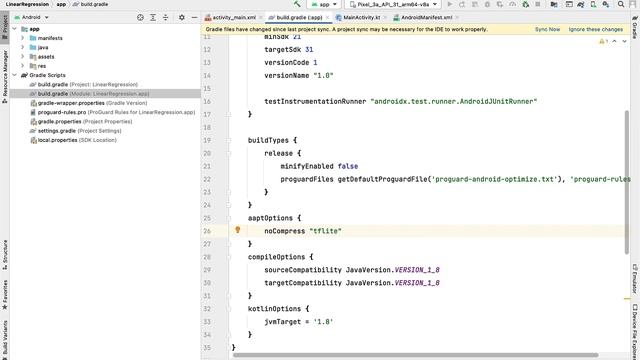Select build.gradle (Module) file in tree
This screenshot has height=360, width=640.
(105, 94)
